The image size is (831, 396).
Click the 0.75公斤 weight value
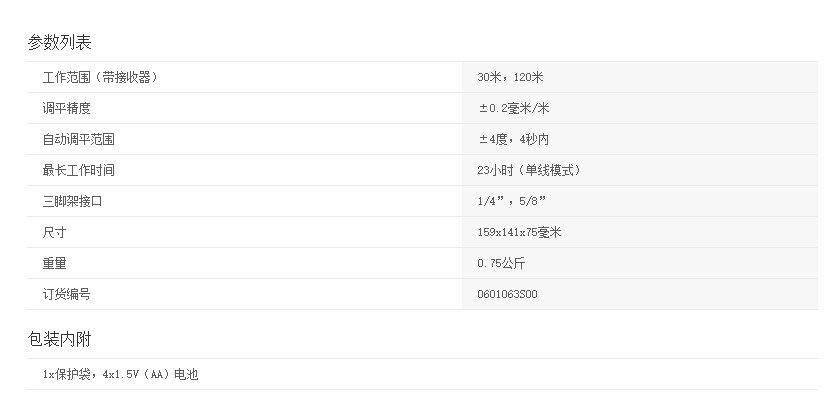[x=501, y=263]
